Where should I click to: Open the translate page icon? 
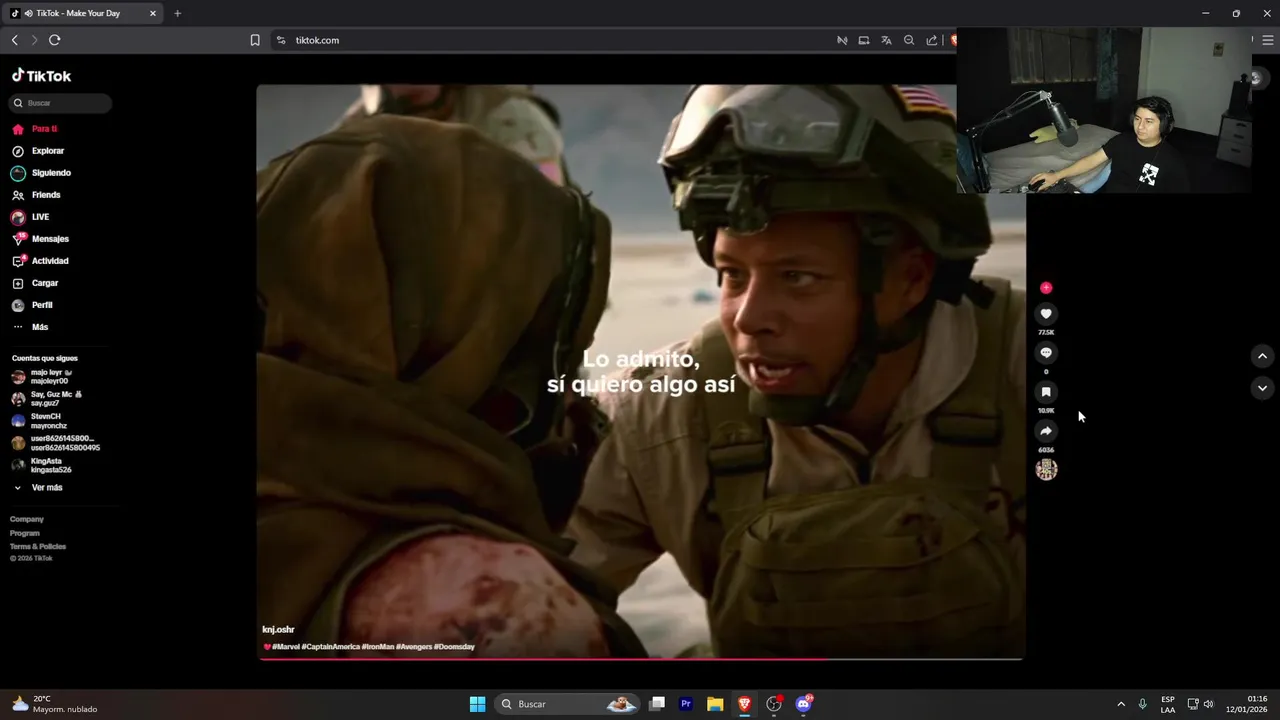886,40
